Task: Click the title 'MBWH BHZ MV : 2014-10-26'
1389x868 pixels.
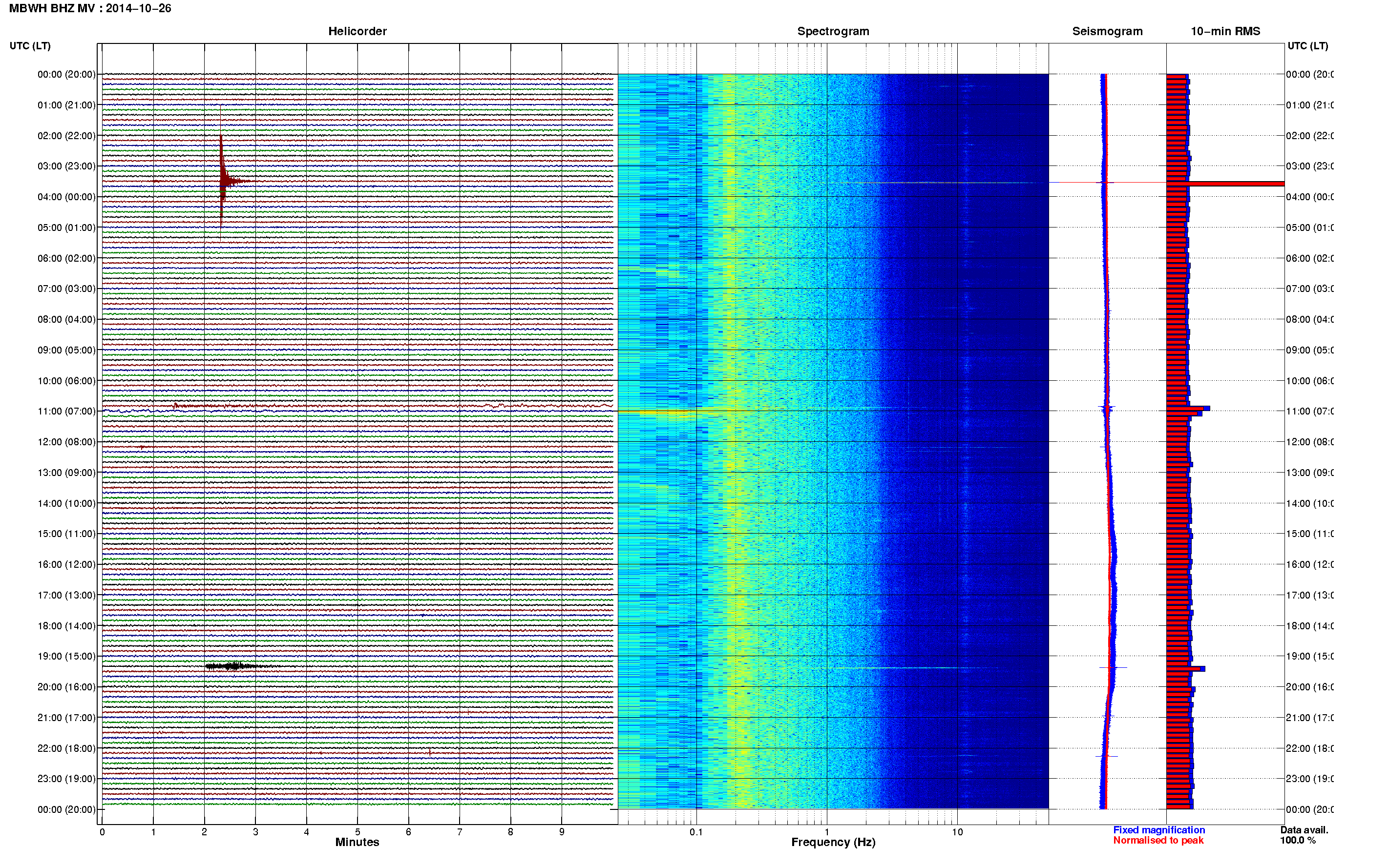Action: (90, 9)
